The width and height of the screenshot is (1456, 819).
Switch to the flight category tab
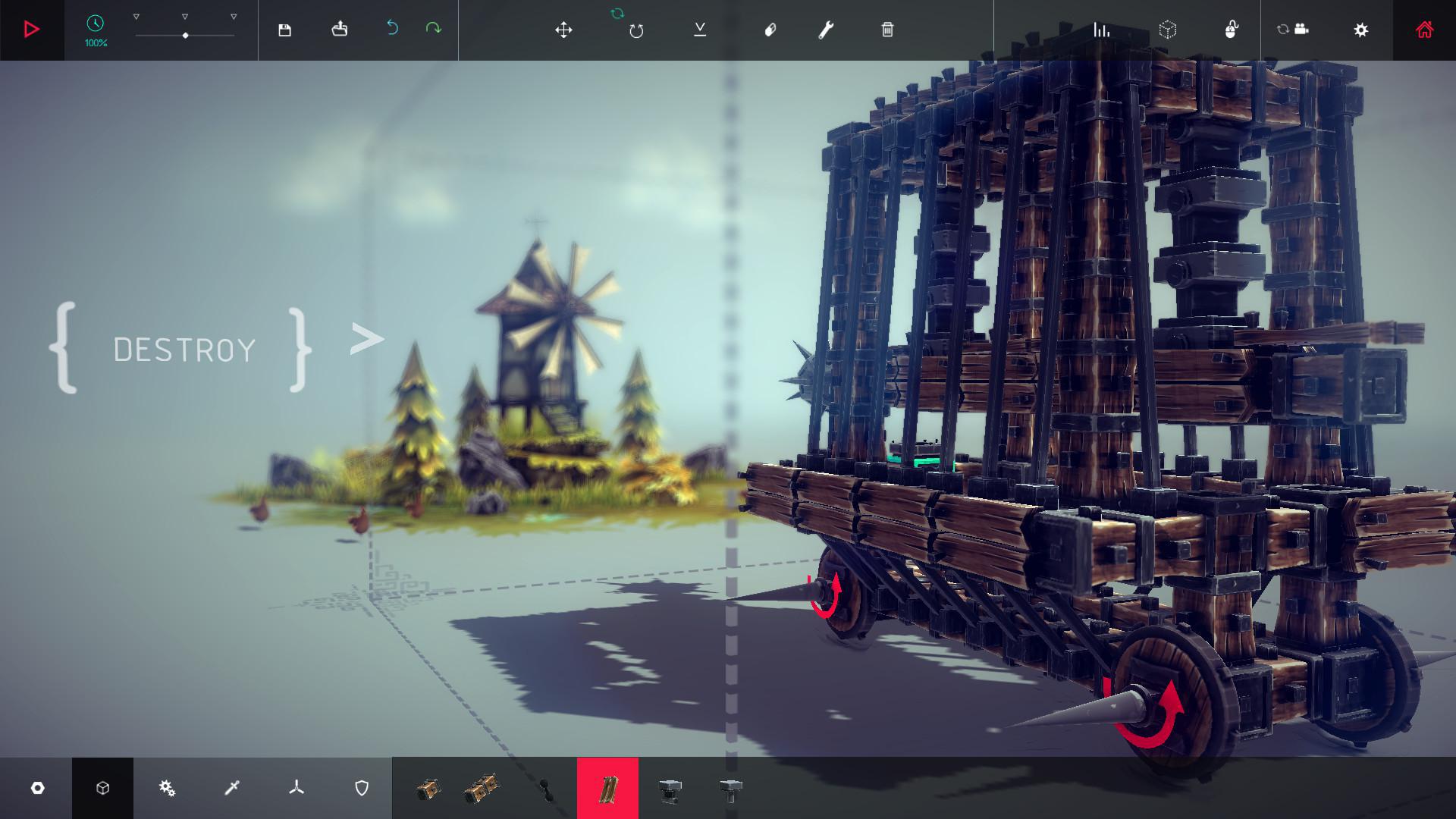[296, 788]
